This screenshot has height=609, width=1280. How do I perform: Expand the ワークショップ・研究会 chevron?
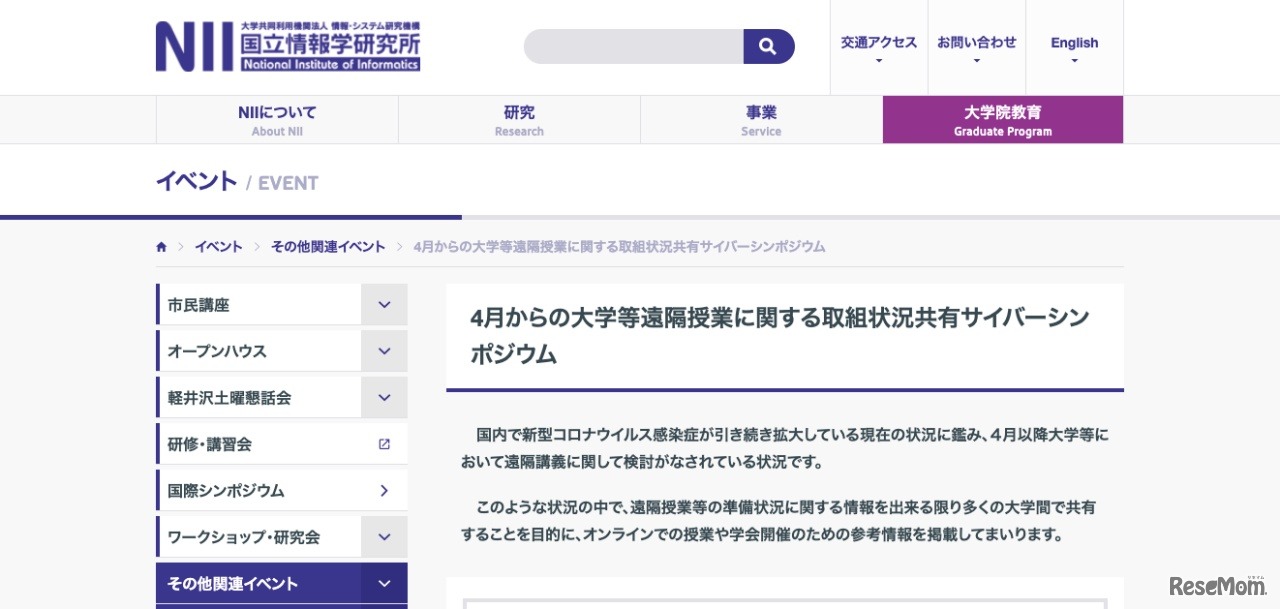point(384,536)
